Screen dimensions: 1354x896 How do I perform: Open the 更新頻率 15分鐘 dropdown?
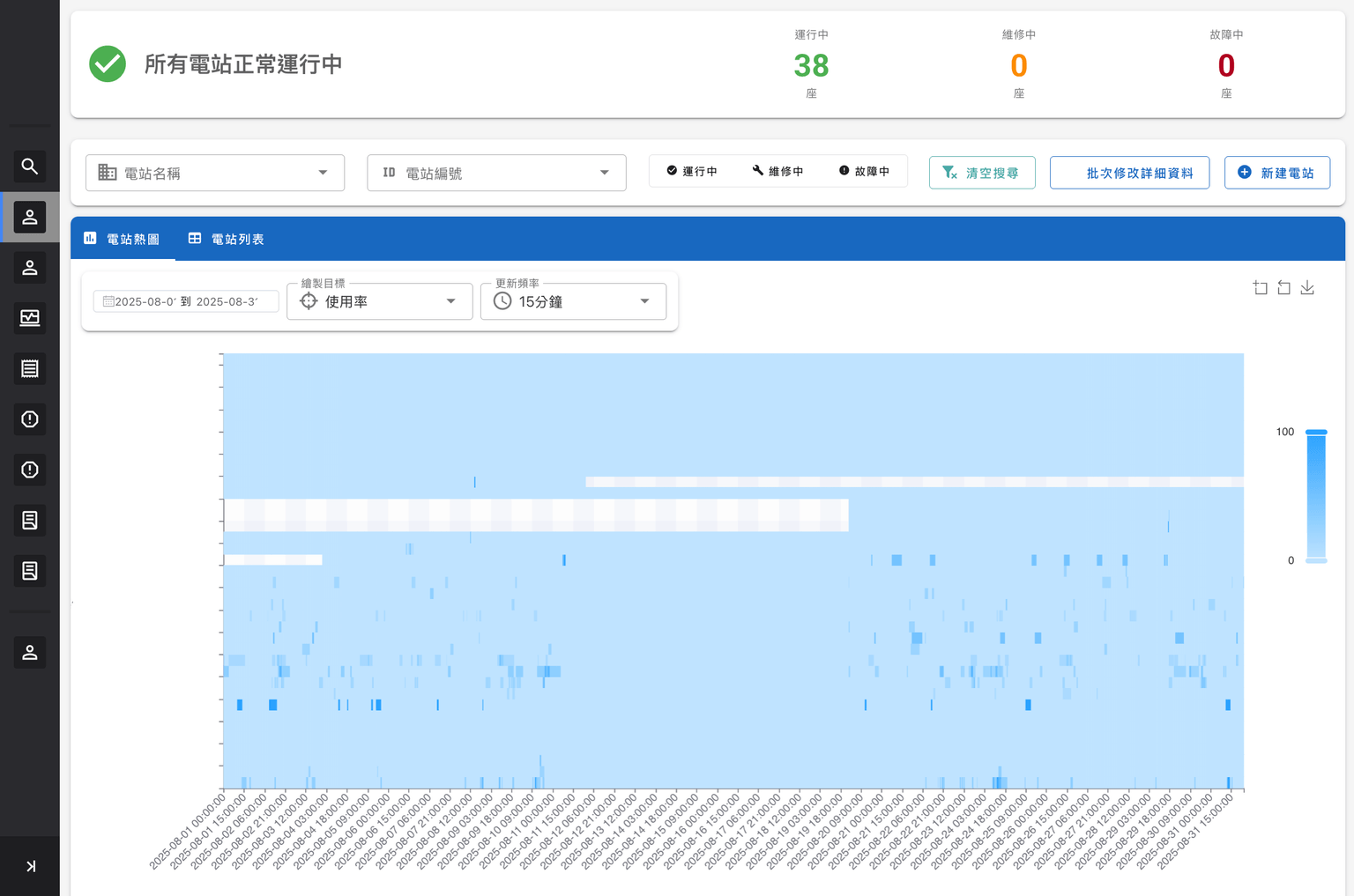[x=573, y=301]
